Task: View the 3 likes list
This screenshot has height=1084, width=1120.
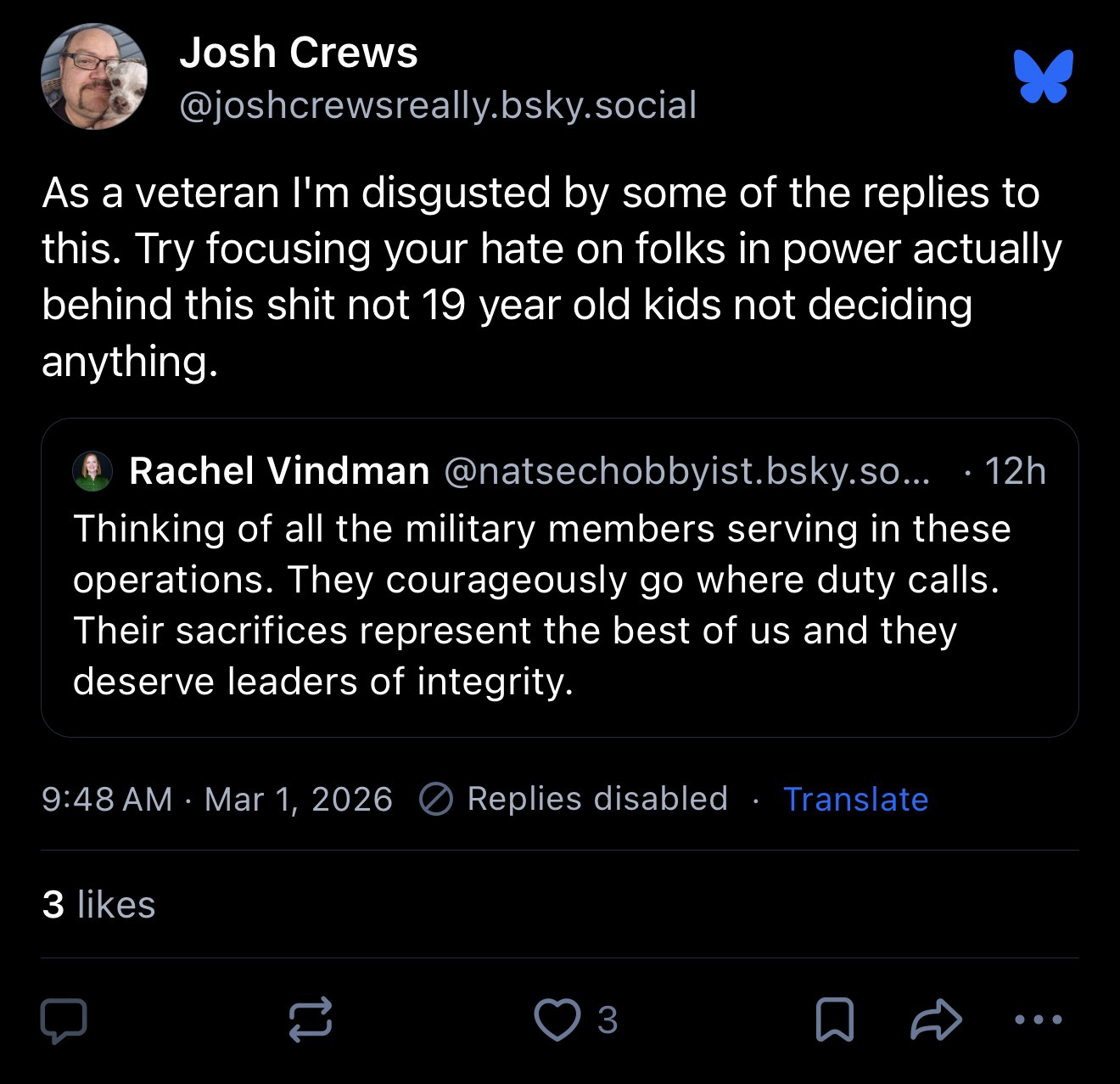Action: (x=98, y=905)
